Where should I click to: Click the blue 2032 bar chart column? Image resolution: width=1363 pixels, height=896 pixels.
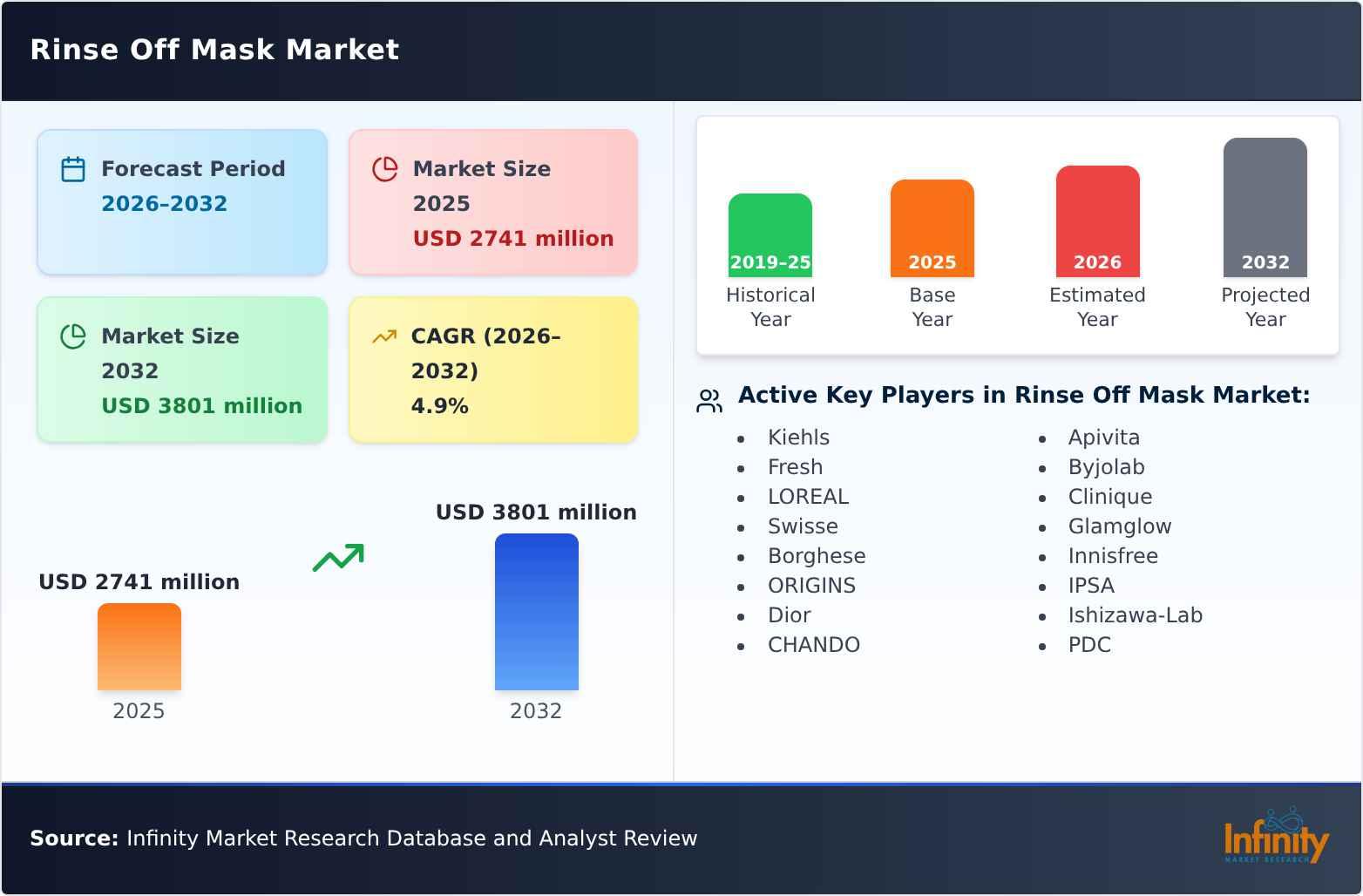[536, 612]
